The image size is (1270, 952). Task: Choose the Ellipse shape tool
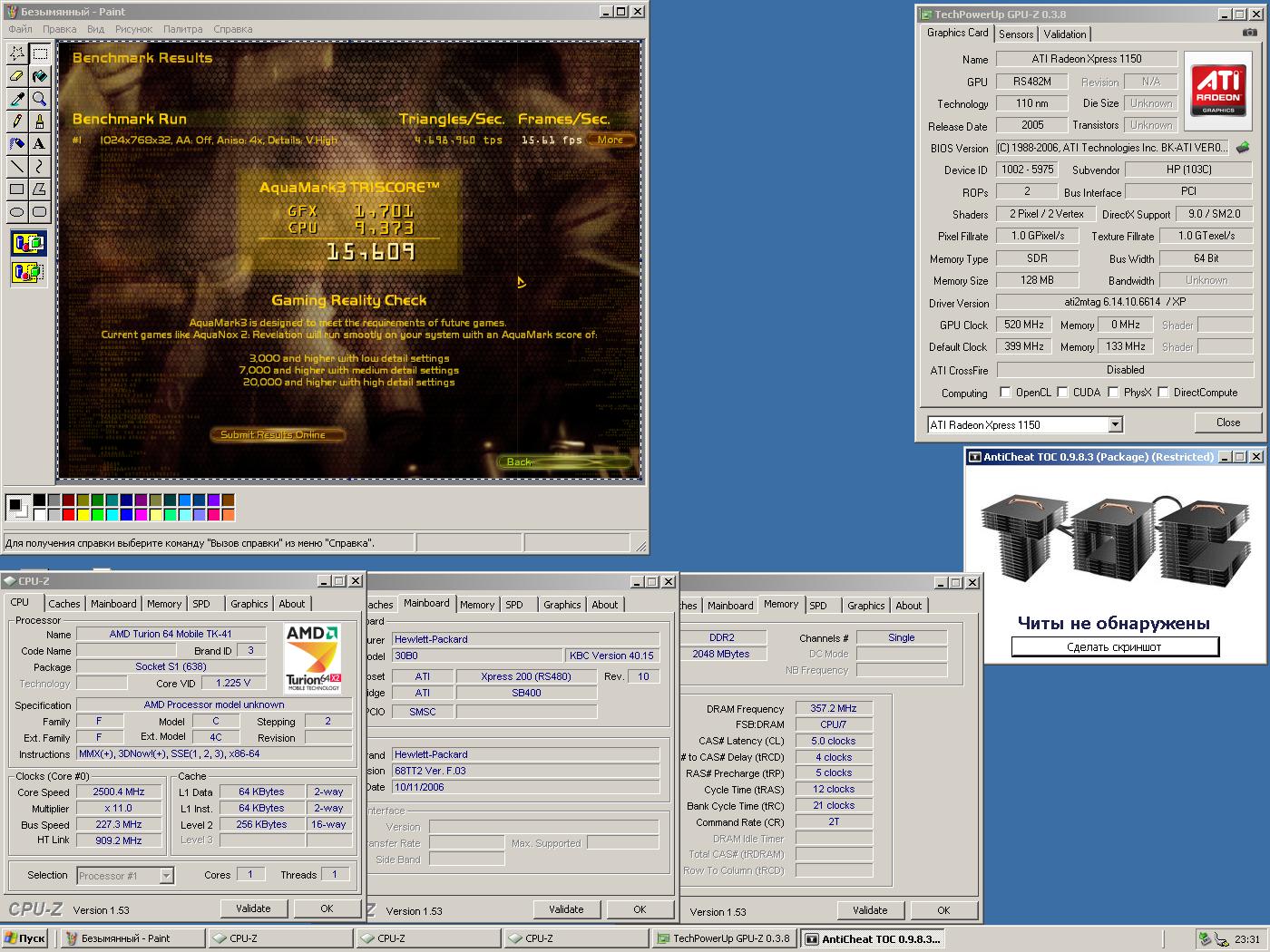tap(16, 212)
